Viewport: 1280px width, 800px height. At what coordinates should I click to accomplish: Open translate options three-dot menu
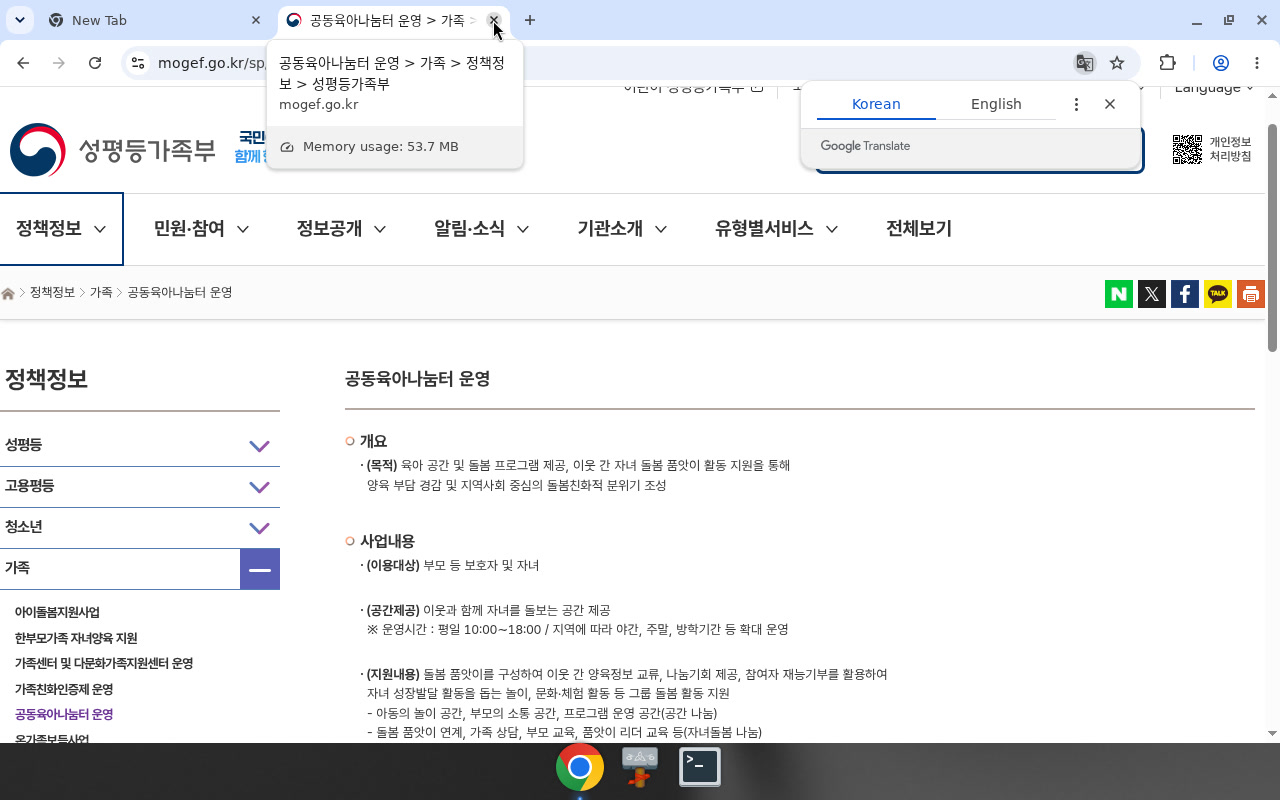pos(1076,104)
